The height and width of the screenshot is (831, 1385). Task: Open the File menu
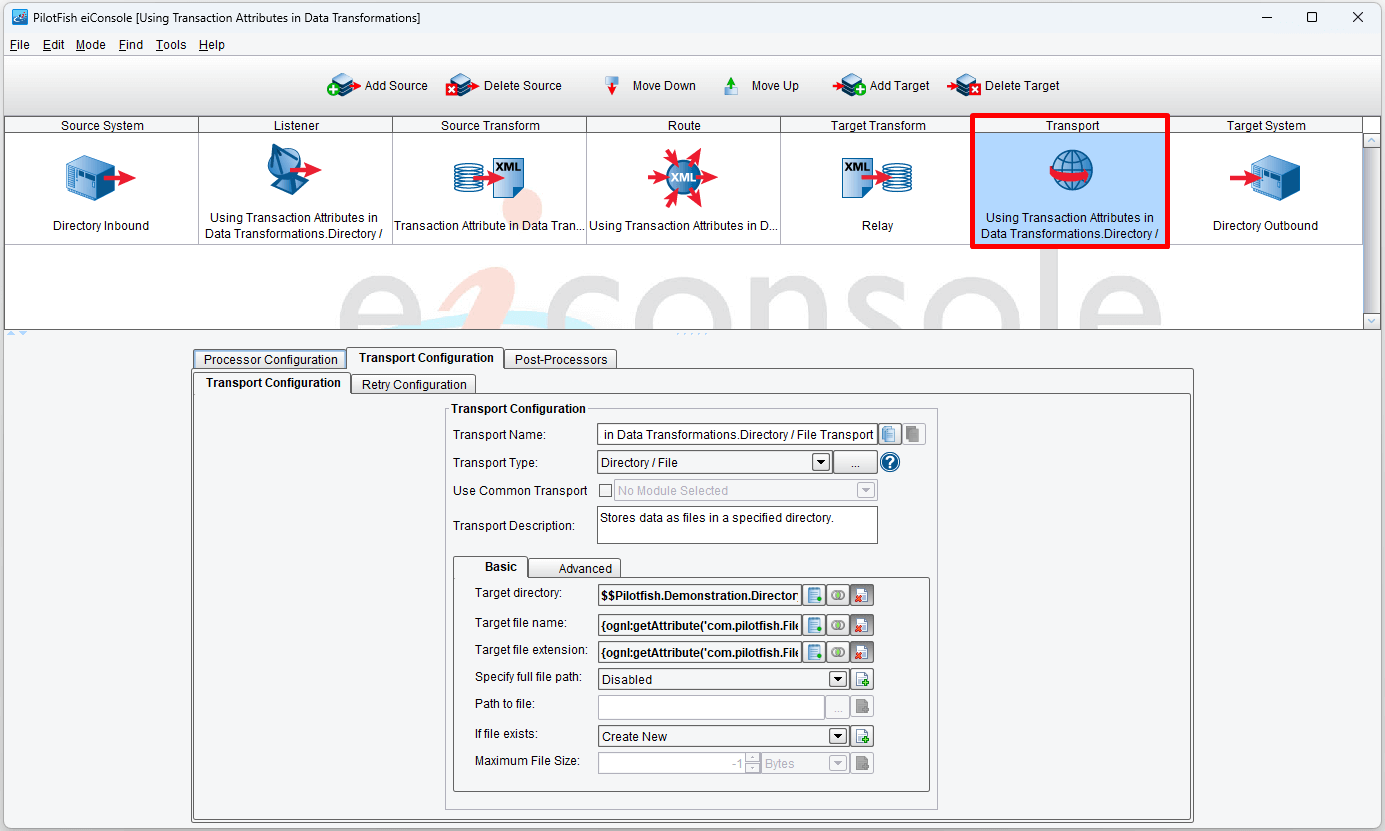(x=20, y=45)
